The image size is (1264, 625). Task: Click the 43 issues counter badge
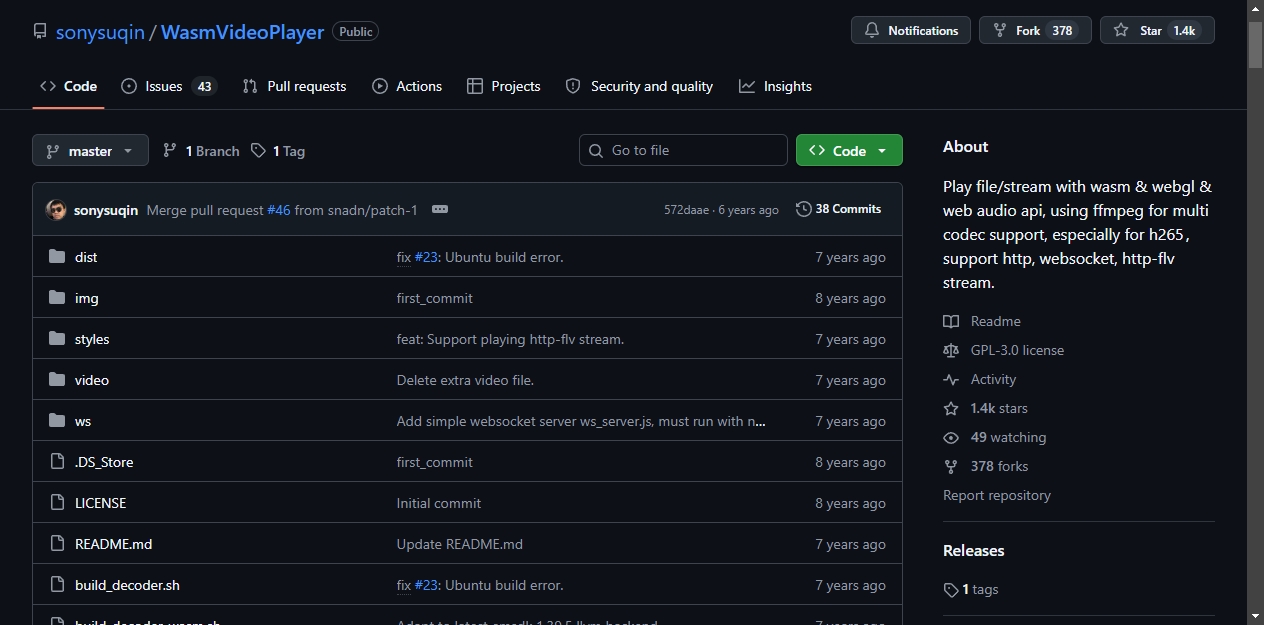point(204,86)
